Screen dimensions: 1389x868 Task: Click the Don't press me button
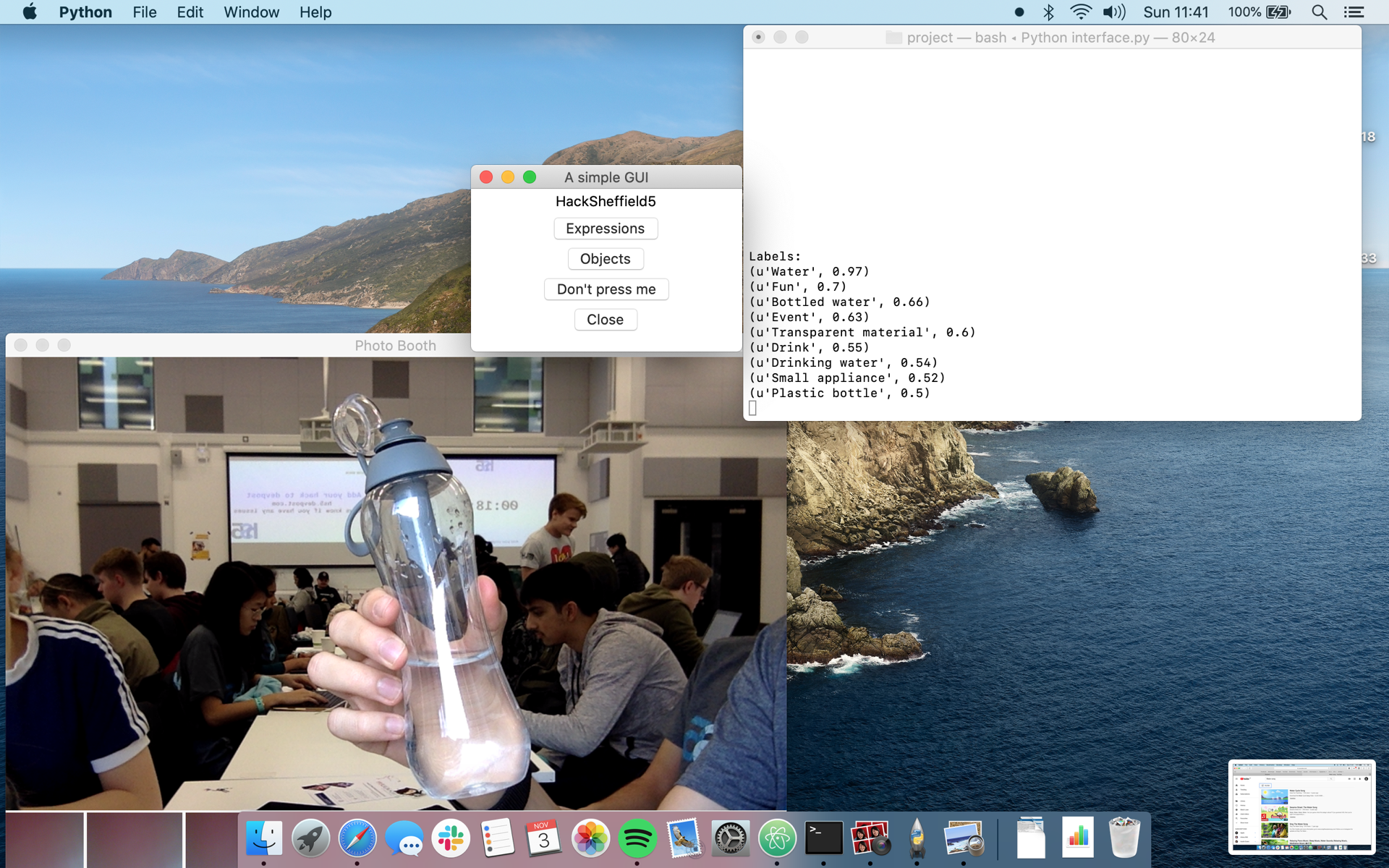[x=606, y=289]
